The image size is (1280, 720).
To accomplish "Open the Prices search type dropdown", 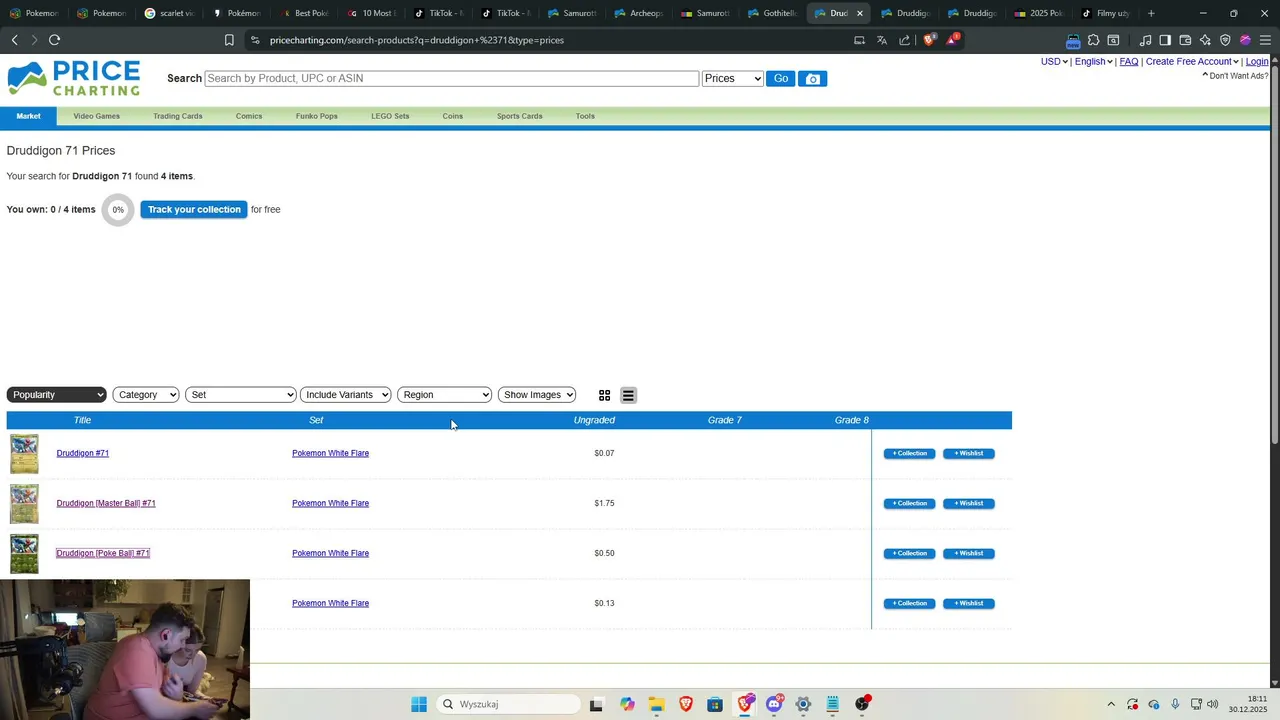I will [x=733, y=79].
